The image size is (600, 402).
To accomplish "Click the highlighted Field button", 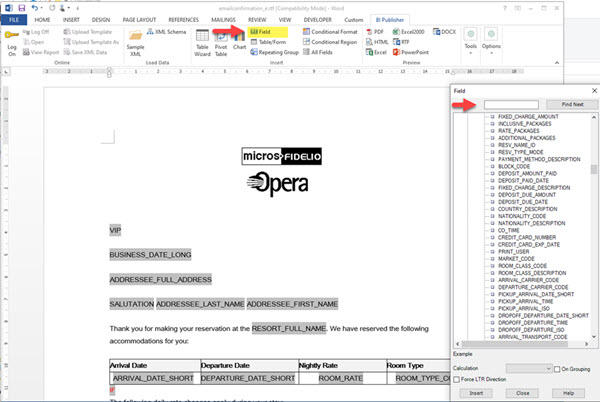I will [x=267, y=32].
